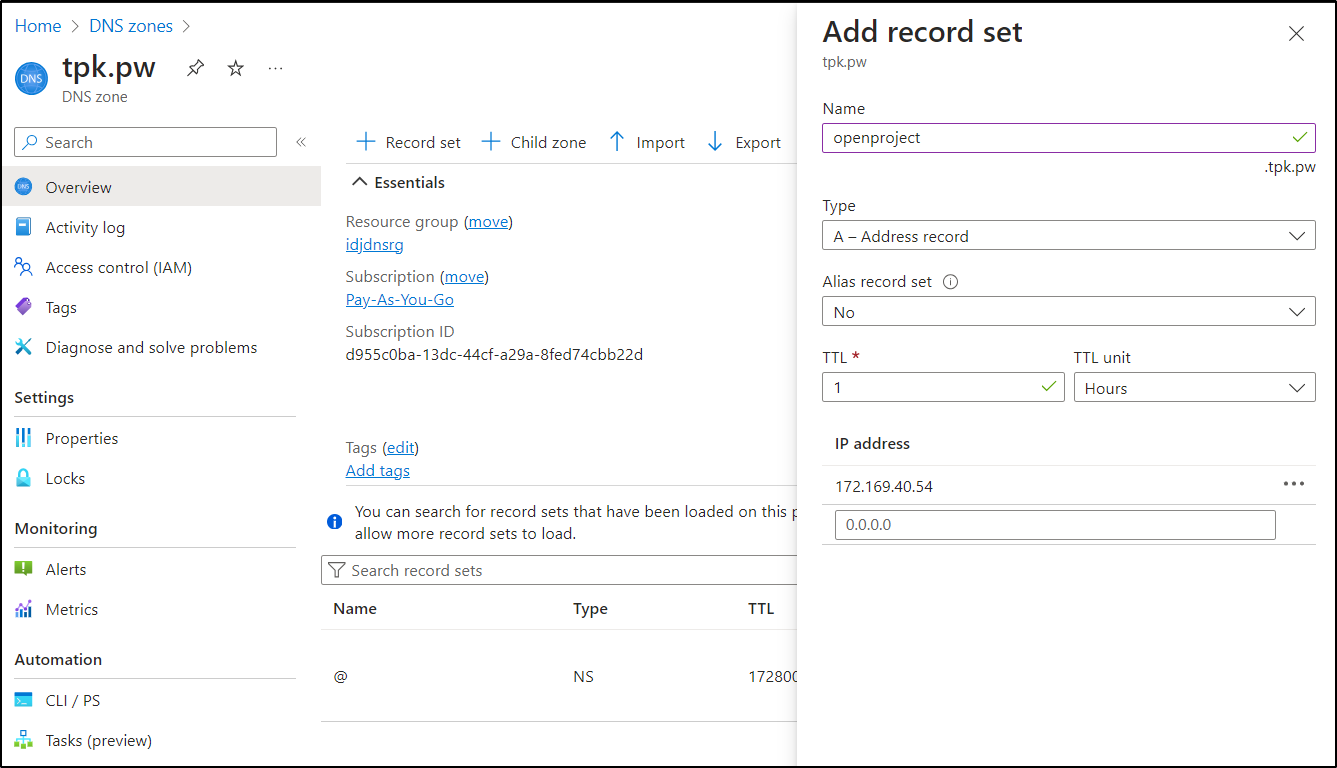Focus the TTL field containing 1
Image resolution: width=1337 pixels, height=768 pixels.
[943, 388]
